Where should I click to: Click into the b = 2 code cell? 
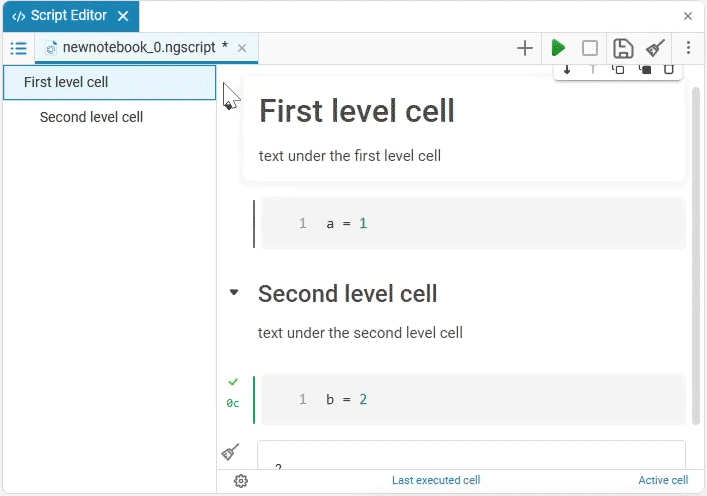473,399
